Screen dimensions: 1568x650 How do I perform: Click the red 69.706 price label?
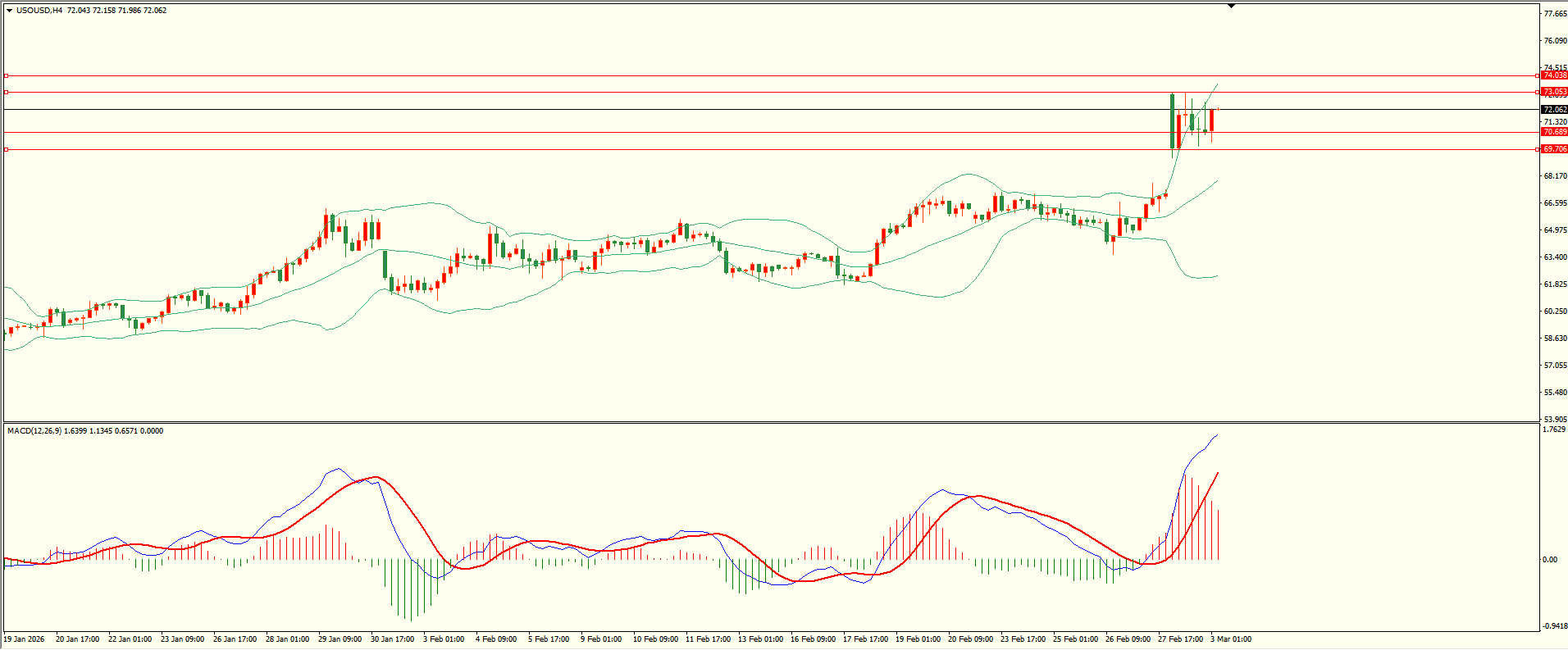(1554, 149)
